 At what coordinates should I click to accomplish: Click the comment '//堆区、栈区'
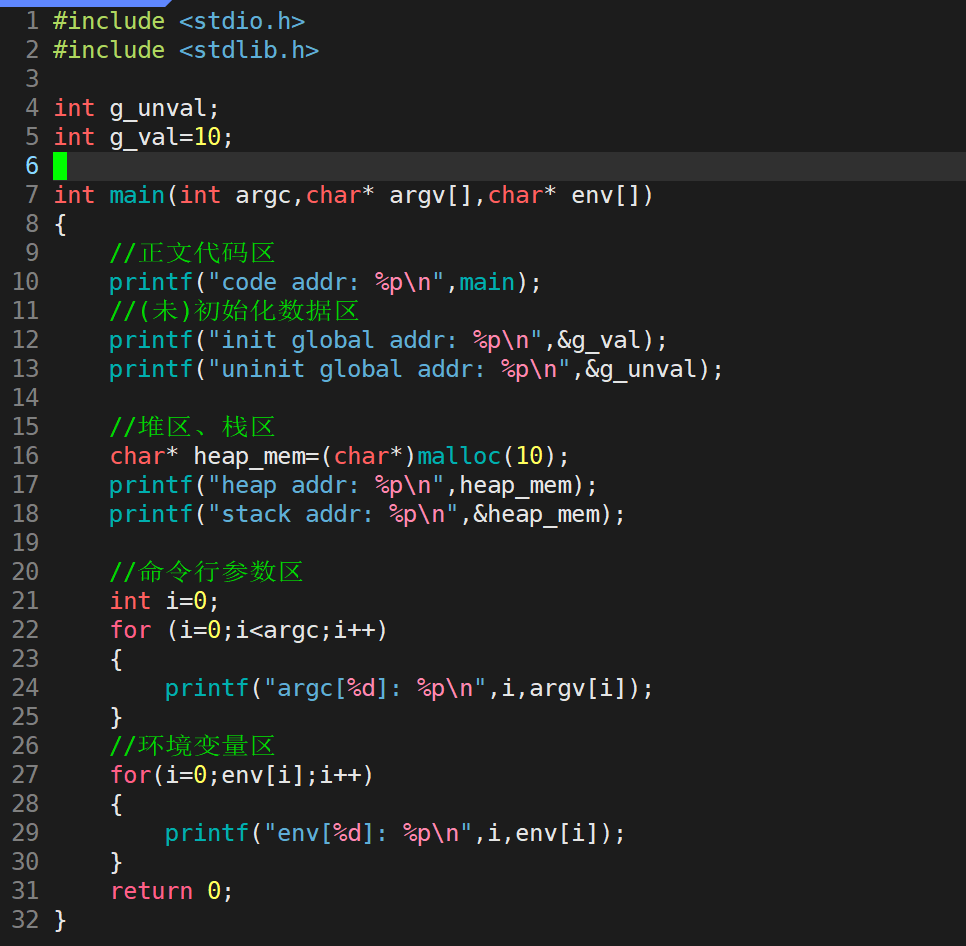point(192,427)
